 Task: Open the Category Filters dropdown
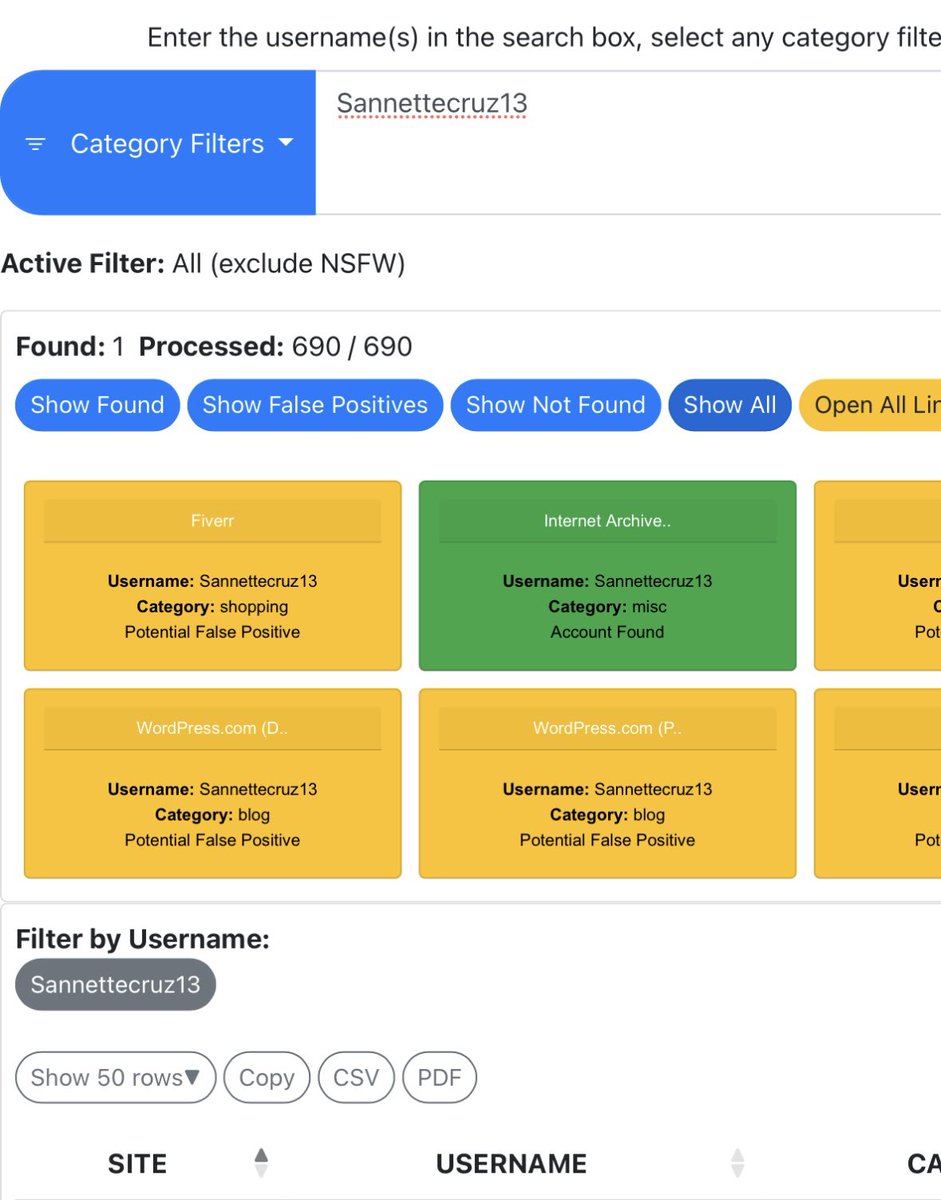click(158, 143)
